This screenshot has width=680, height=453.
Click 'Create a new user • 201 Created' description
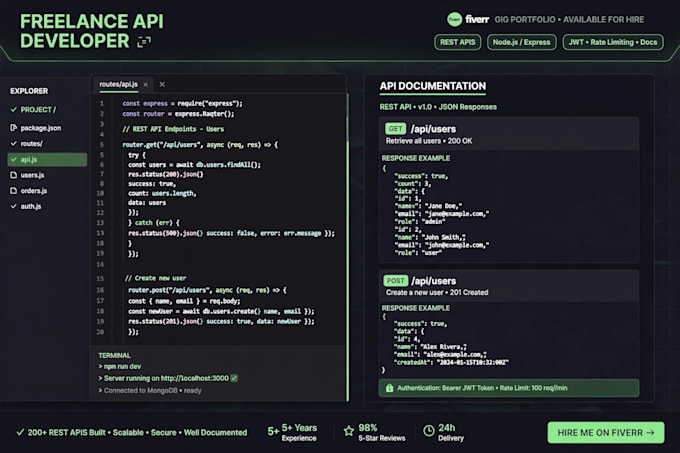(437, 293)
